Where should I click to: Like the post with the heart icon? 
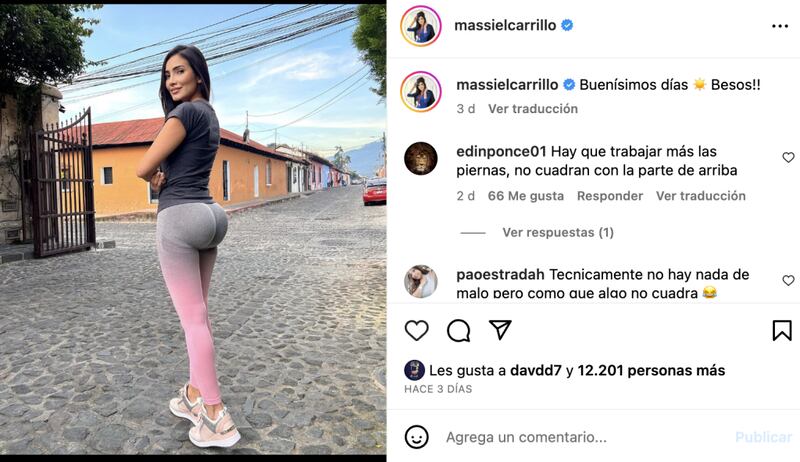416,330
